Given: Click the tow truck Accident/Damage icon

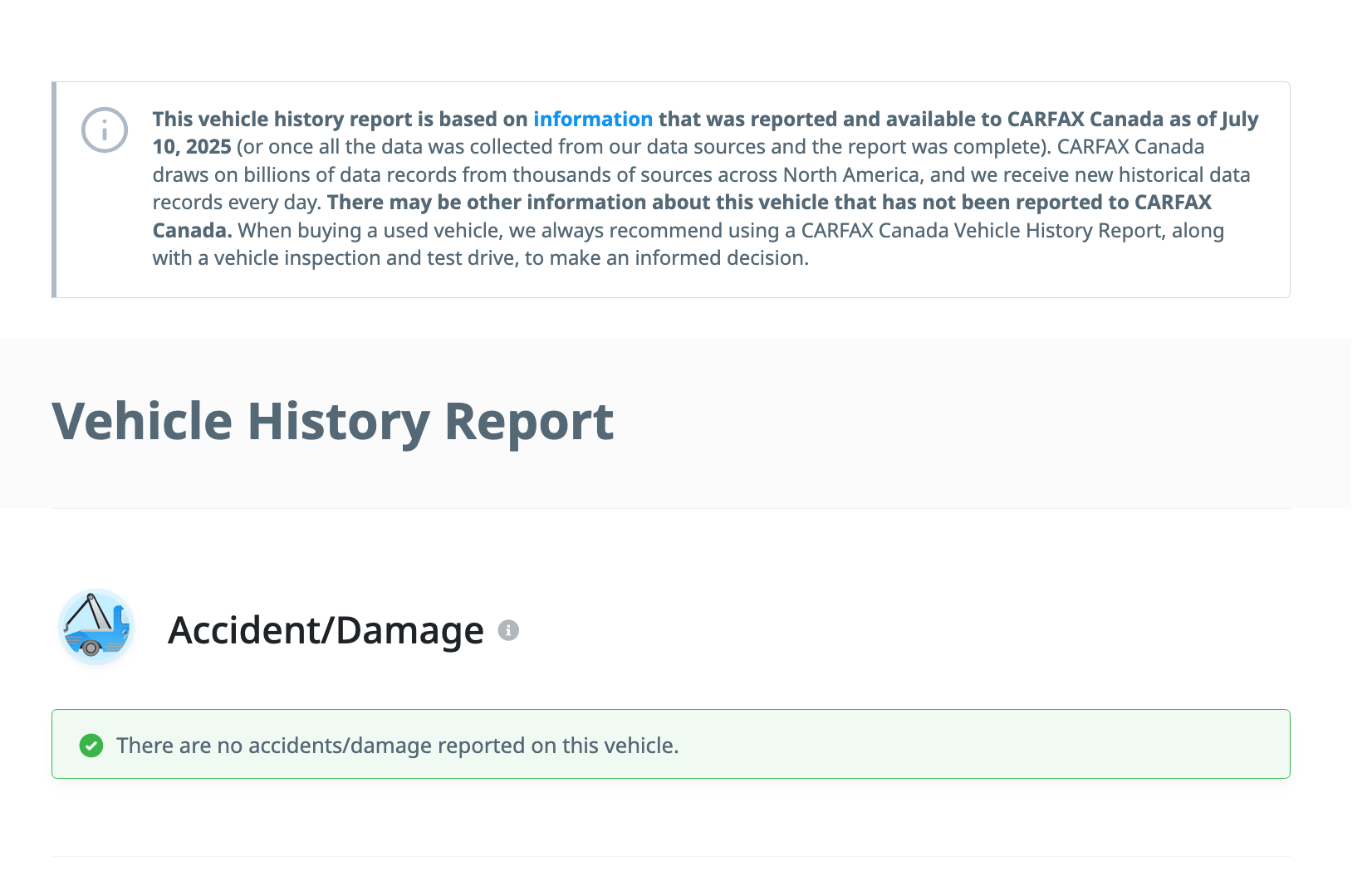Looking at the screenshot, I should coord(96,627).
